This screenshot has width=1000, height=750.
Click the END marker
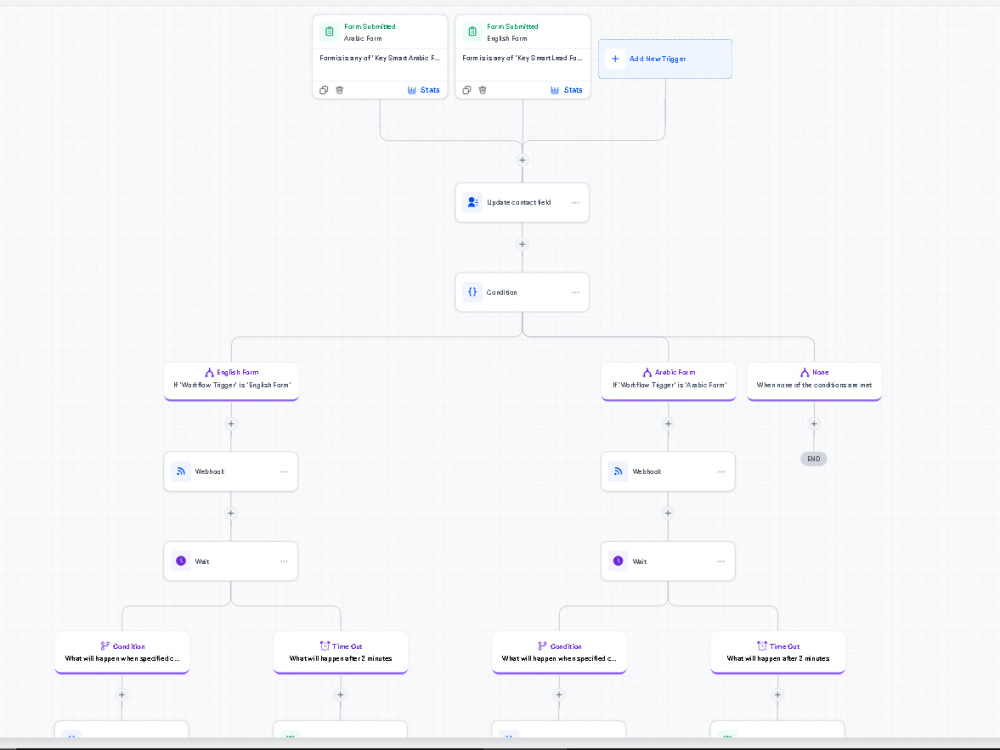point(814,459)
